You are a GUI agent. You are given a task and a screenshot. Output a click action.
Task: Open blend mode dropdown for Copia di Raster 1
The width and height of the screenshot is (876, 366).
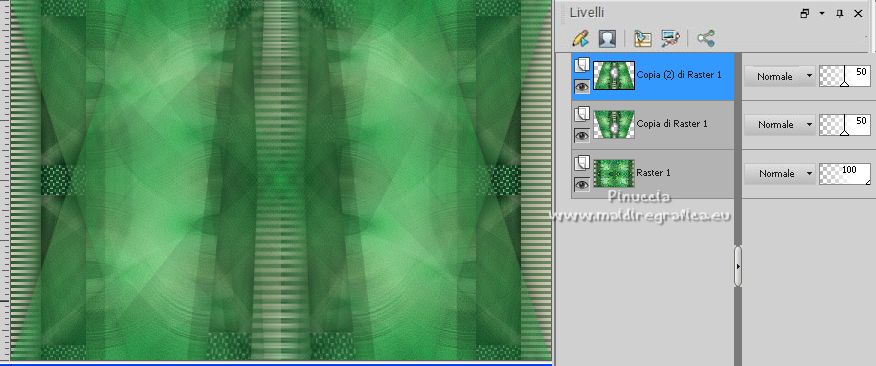(779, 125)
